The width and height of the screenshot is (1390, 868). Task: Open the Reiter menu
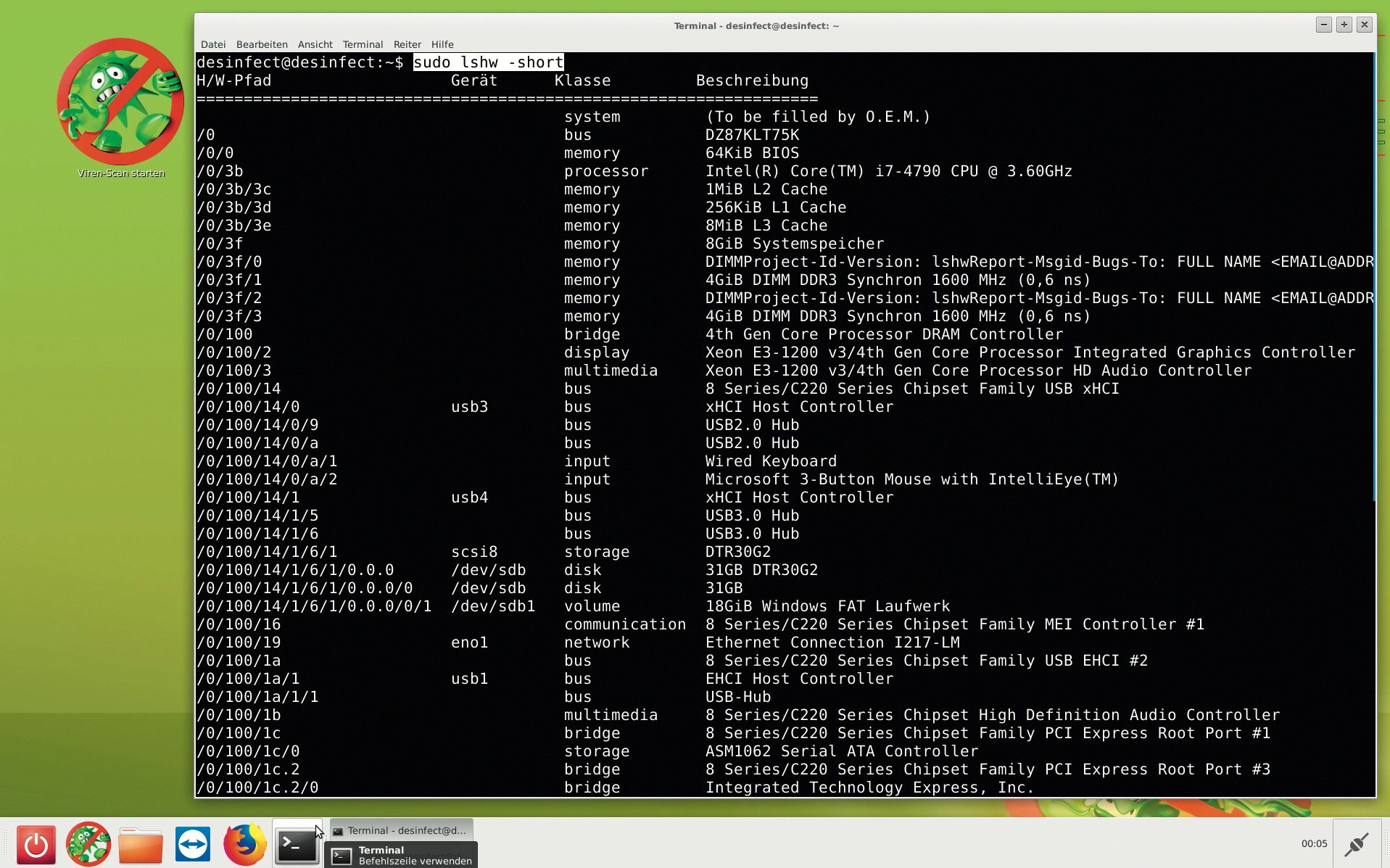pyautogui.click(x=407, y=44)
